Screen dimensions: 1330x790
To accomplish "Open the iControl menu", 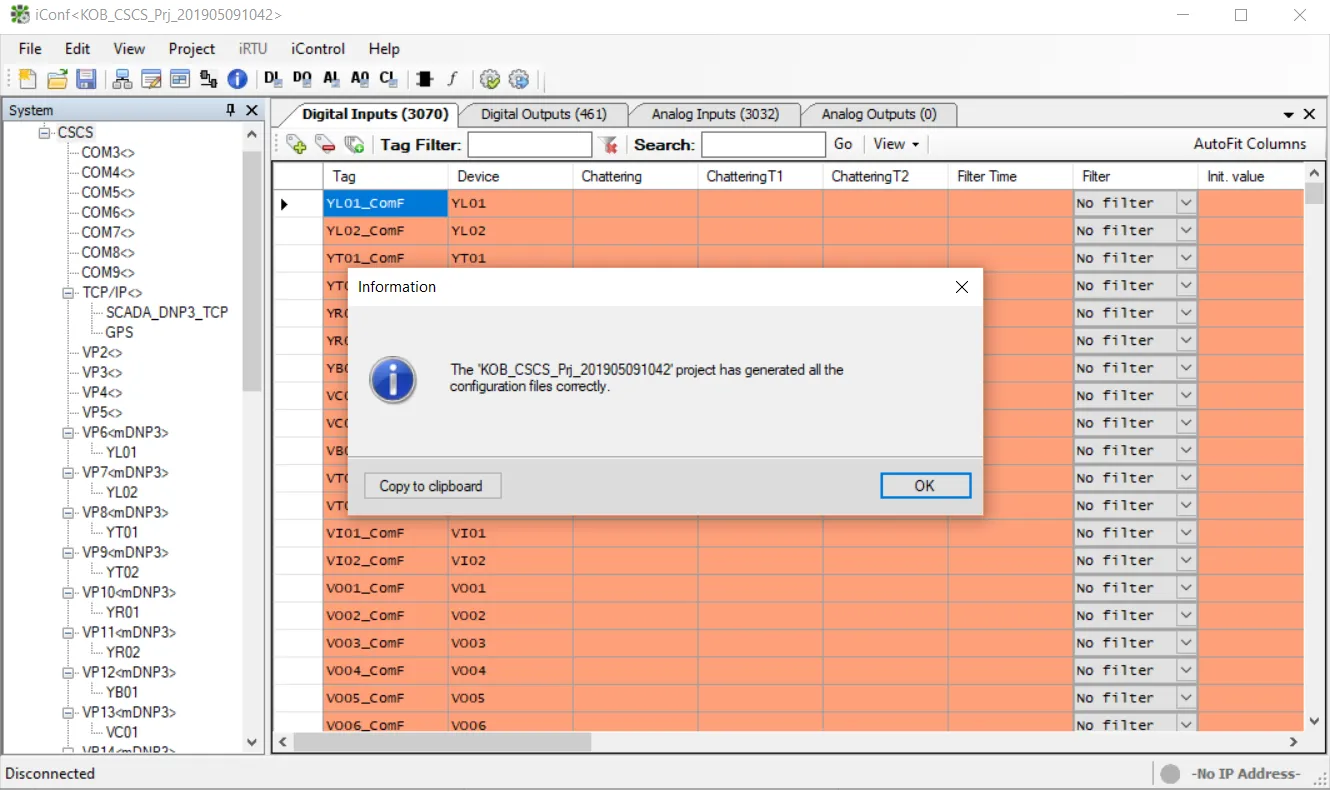I will pyautogui.click(x=318, y=48).
